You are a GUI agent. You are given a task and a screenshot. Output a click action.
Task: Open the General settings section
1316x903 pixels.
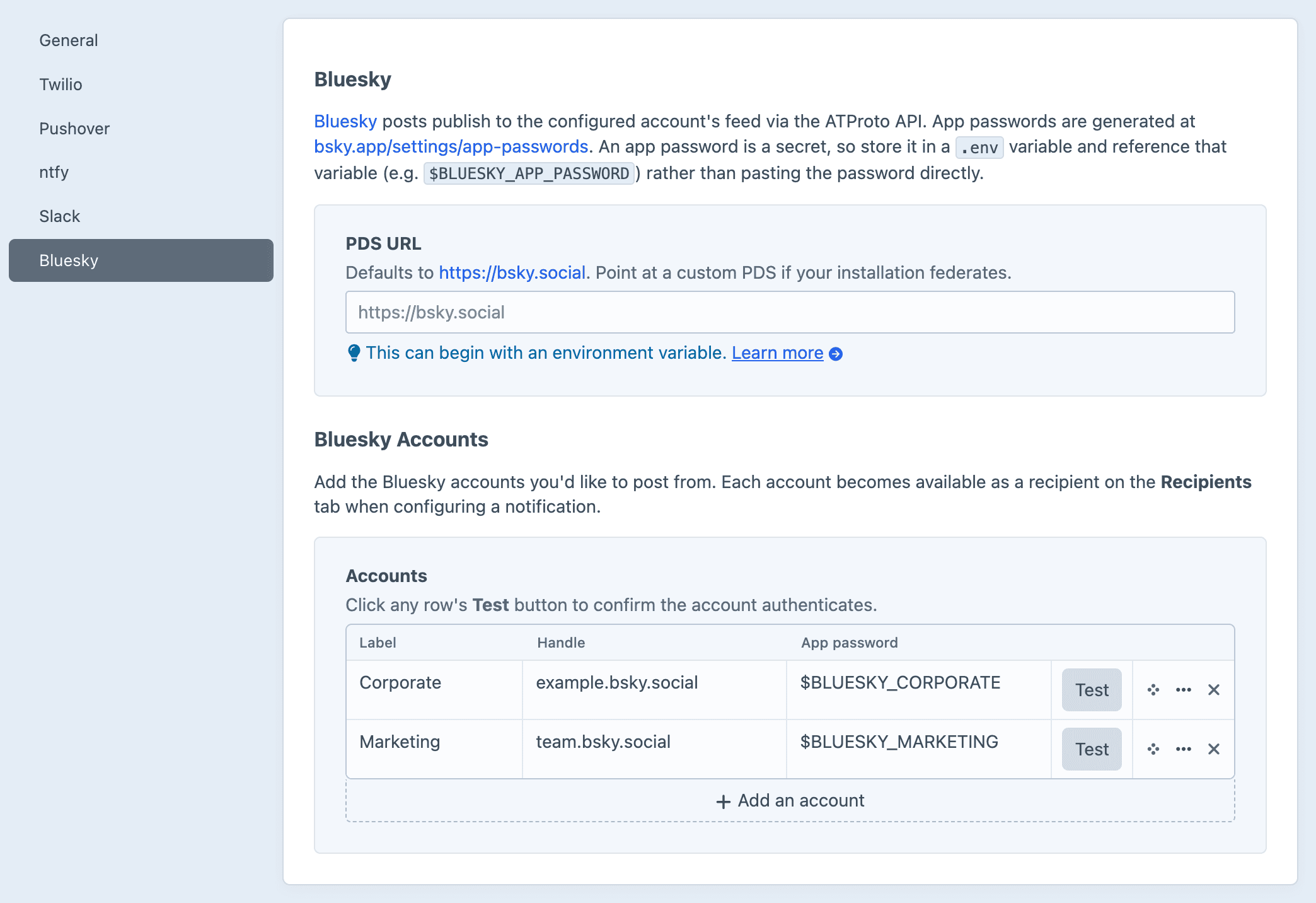point(141,40)
